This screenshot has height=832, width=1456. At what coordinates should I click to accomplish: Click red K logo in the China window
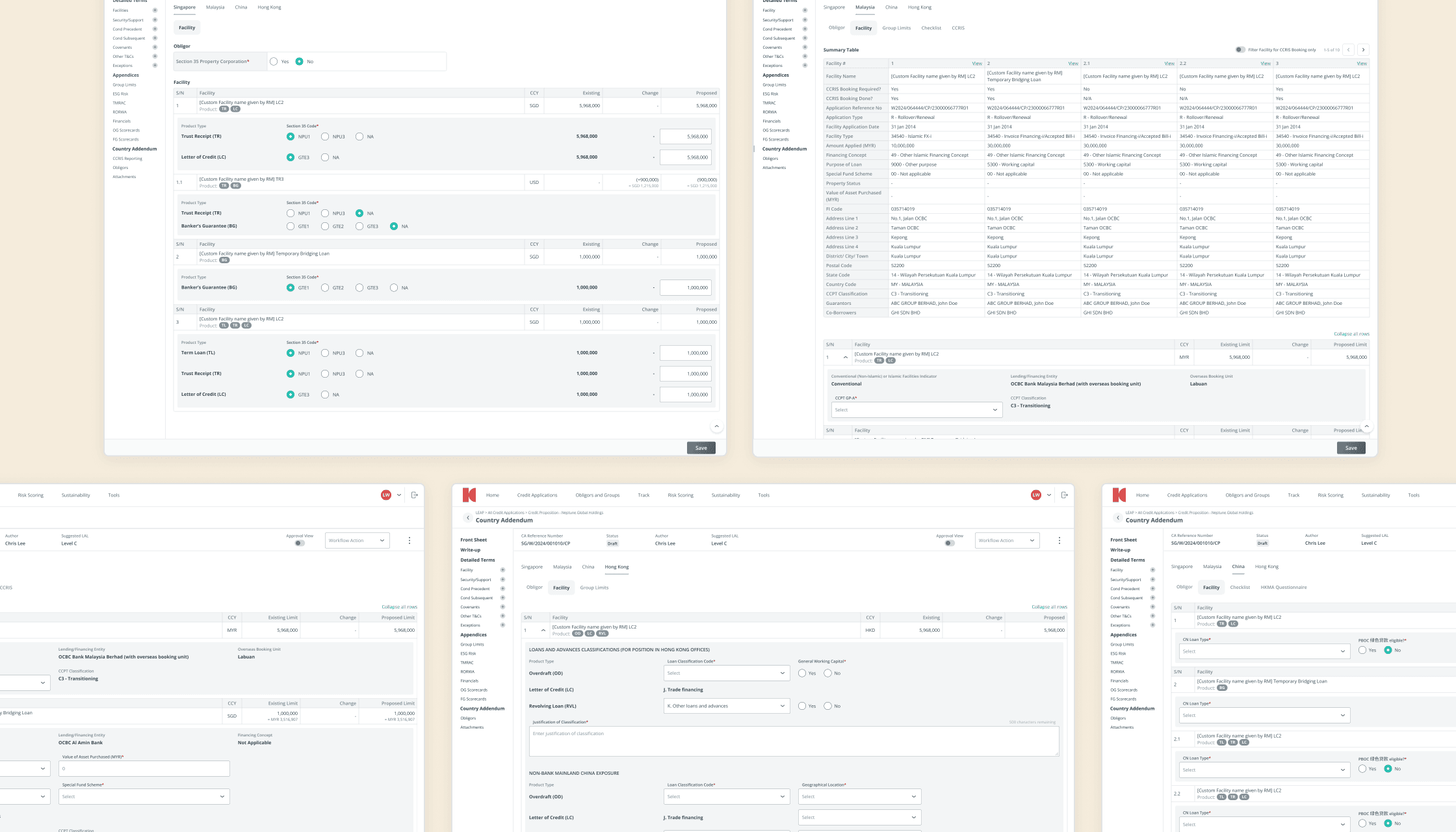(x=1119, y=495)
